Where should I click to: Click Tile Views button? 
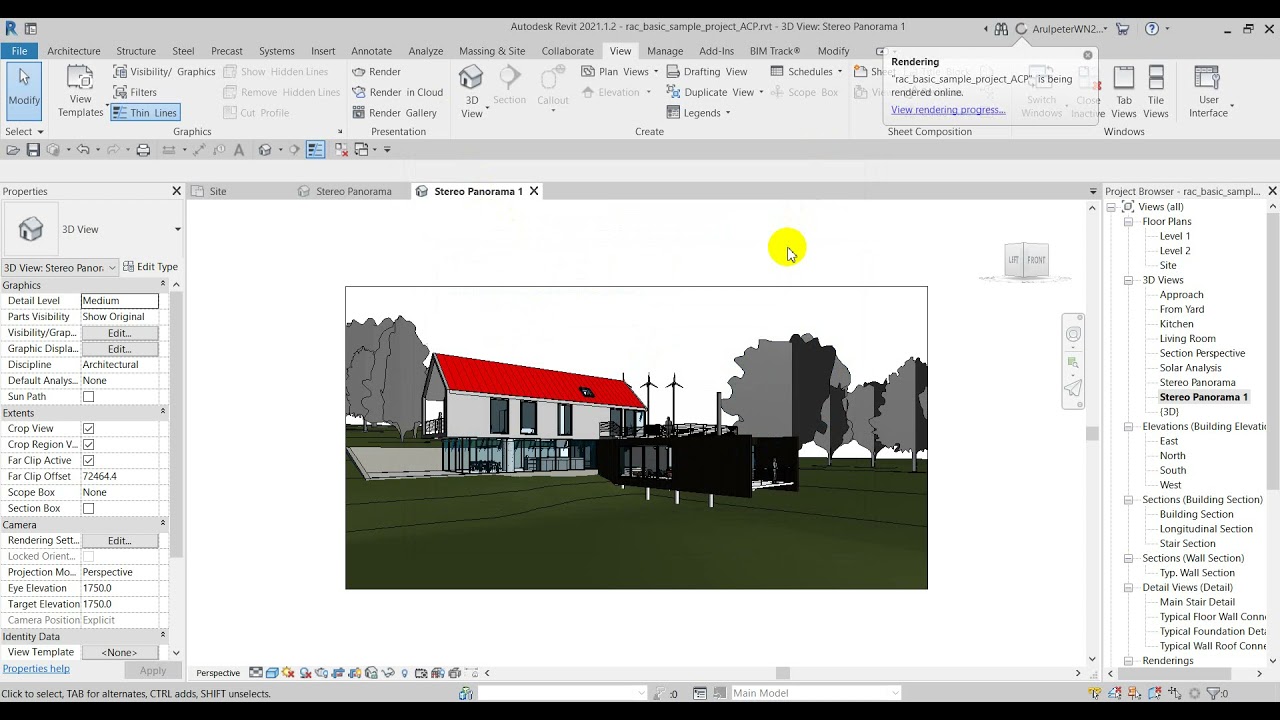tap(1156, 92)
